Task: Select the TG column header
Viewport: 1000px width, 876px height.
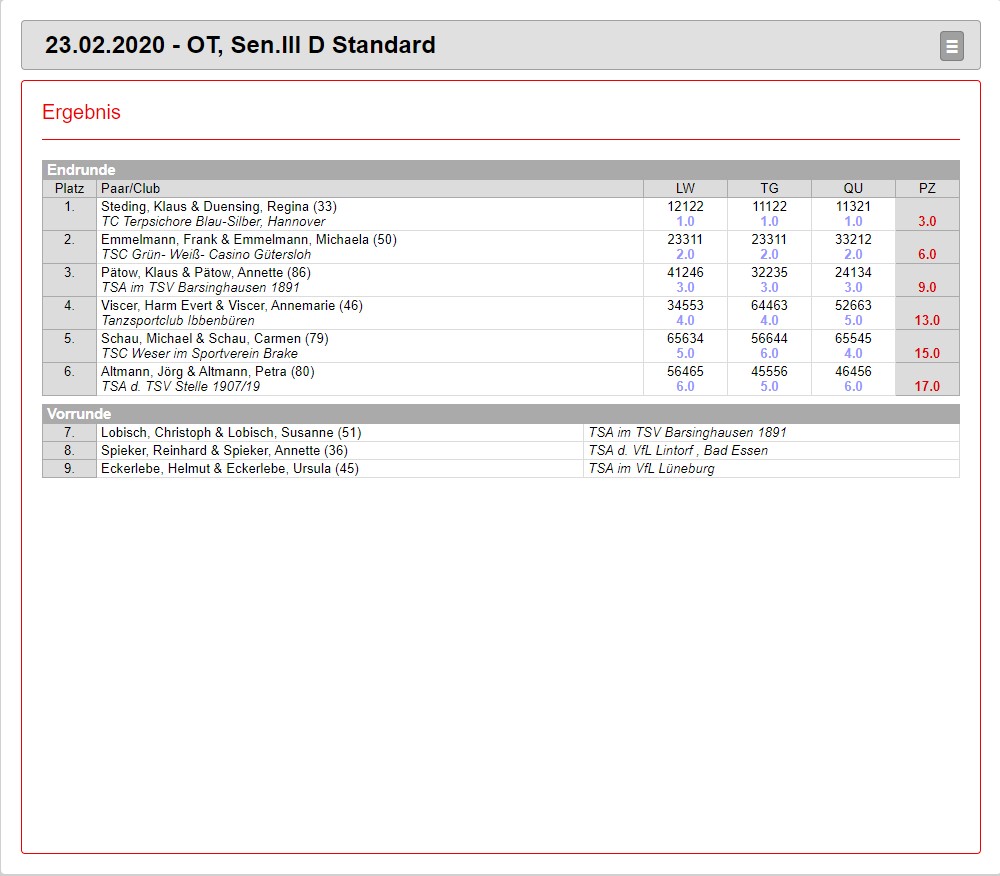Action: [x=769, y=188]
